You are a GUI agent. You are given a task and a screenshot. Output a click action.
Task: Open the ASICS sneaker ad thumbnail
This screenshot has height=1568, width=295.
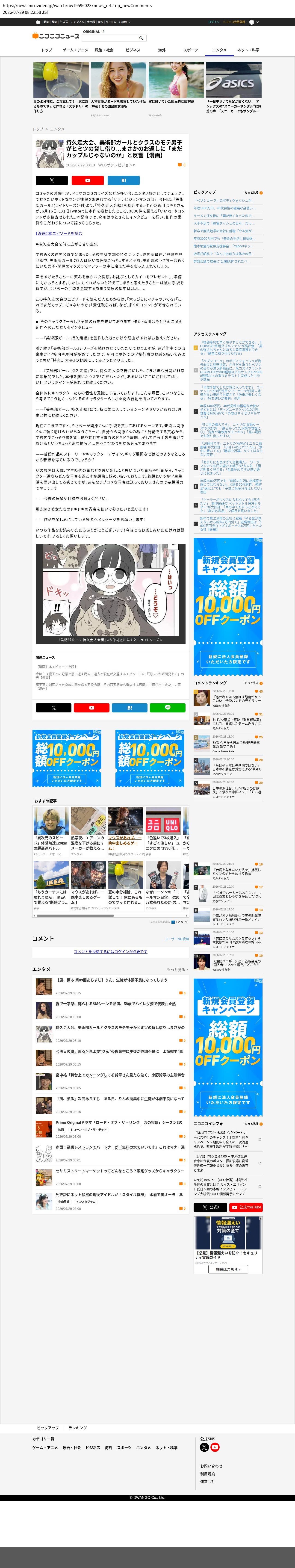click(x=233, y=80)
